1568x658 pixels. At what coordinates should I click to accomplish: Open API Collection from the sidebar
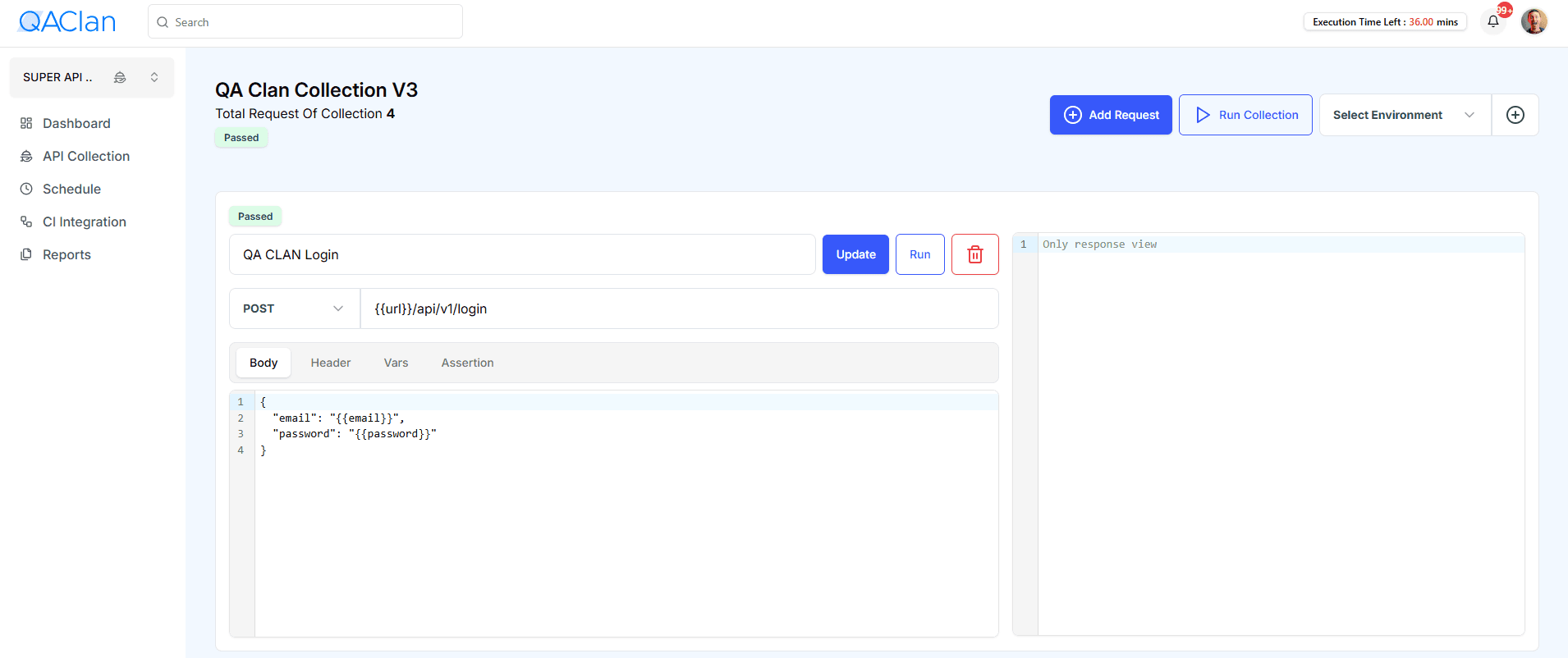86,156
